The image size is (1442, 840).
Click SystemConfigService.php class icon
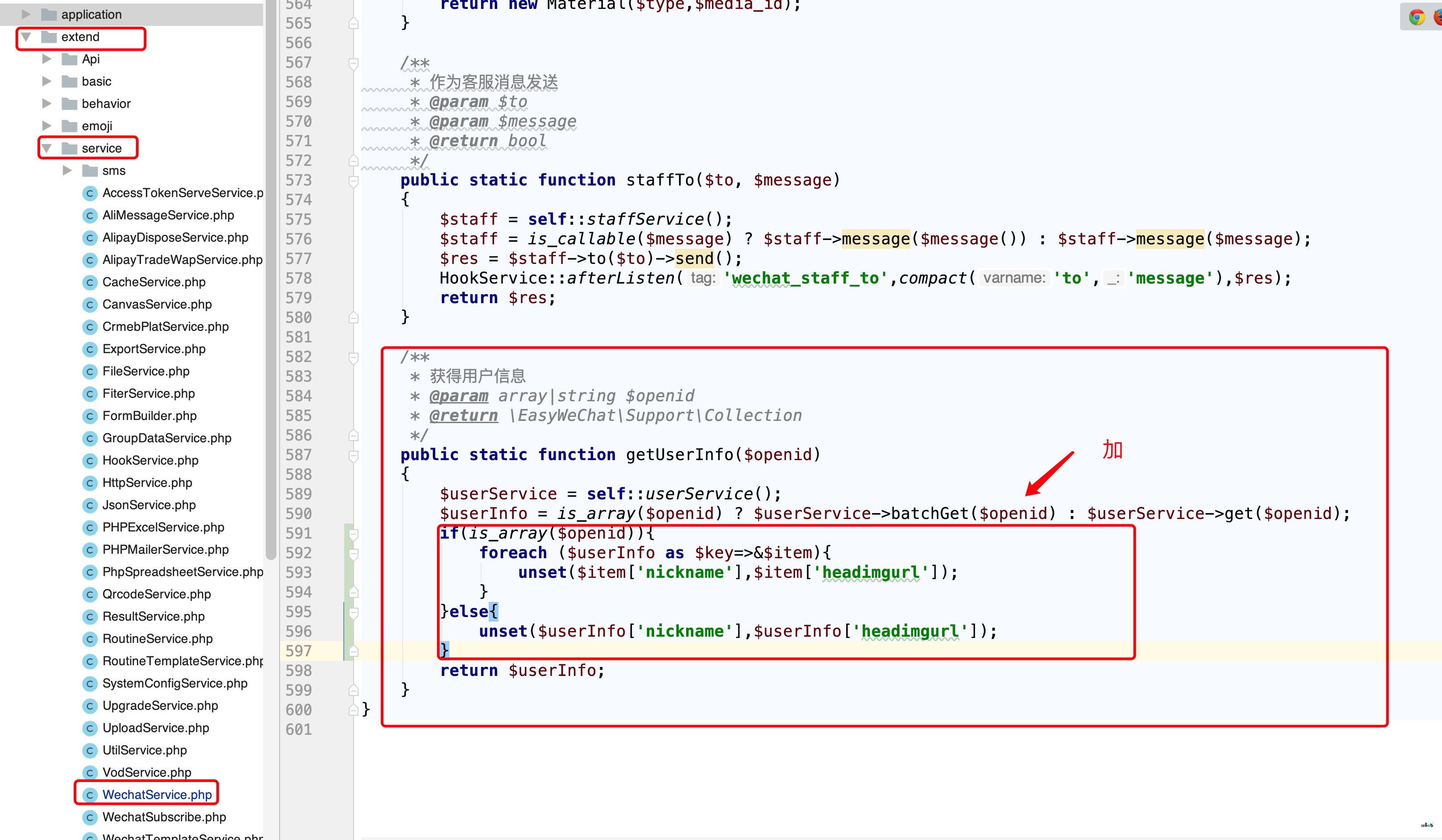[90, 683]
